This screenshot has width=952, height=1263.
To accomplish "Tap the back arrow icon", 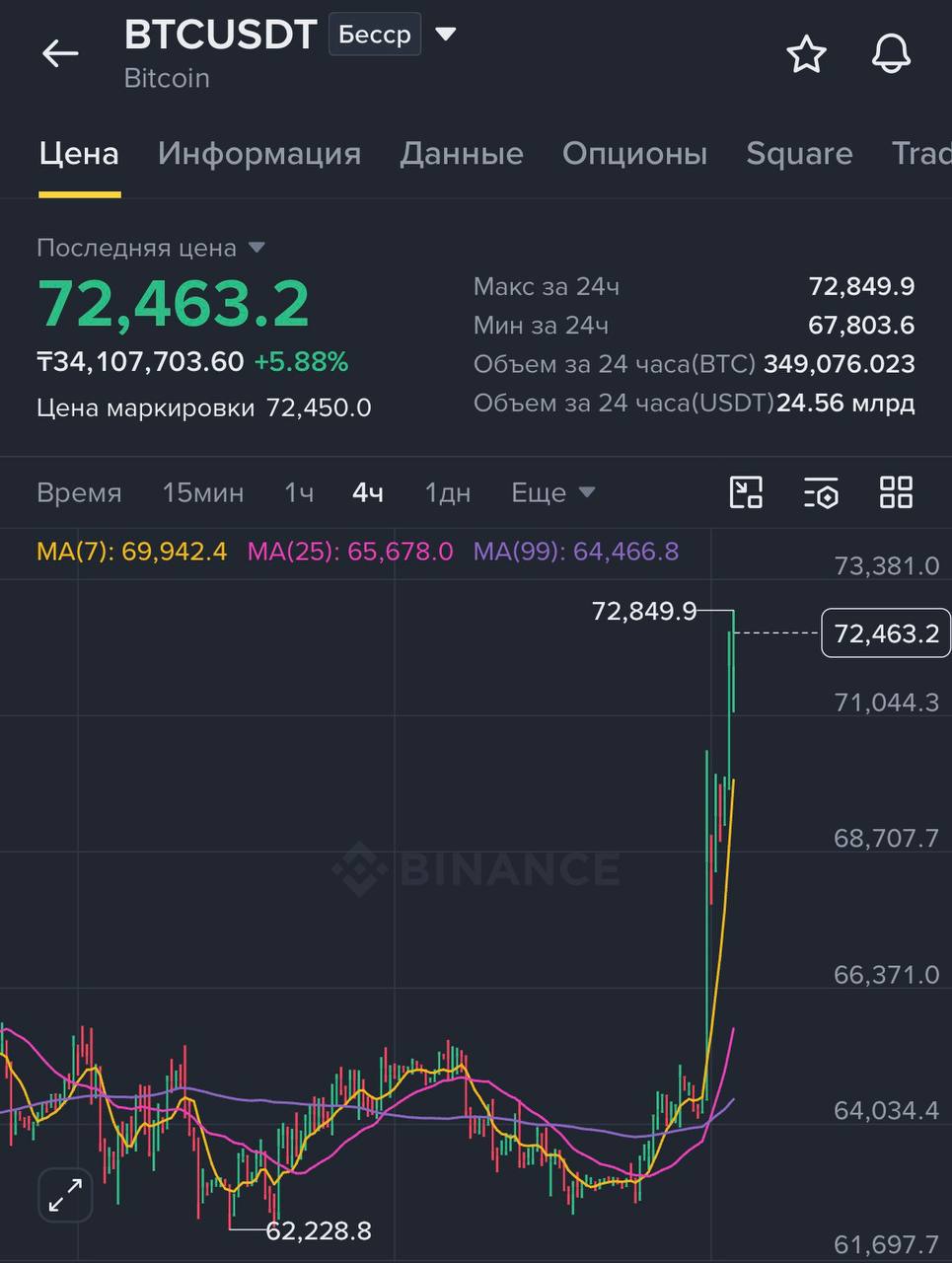I will click(x=60, y=53).
